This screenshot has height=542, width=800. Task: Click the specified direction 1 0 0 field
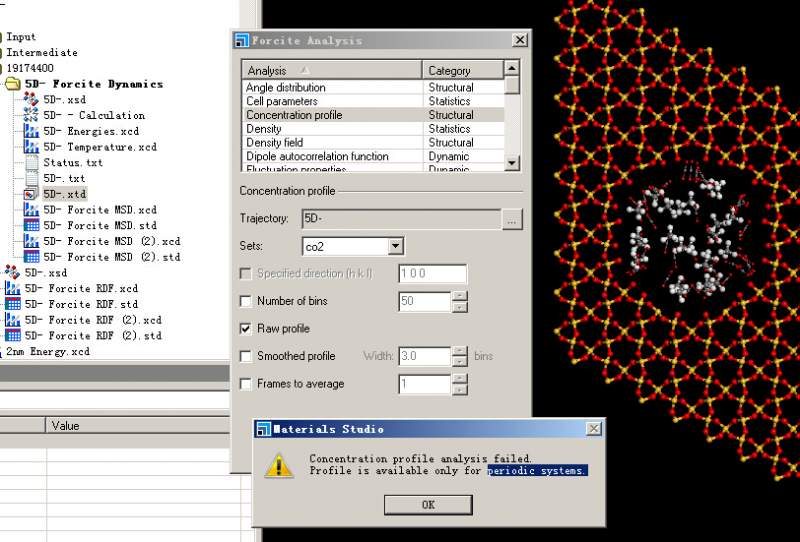pos(433,274)
